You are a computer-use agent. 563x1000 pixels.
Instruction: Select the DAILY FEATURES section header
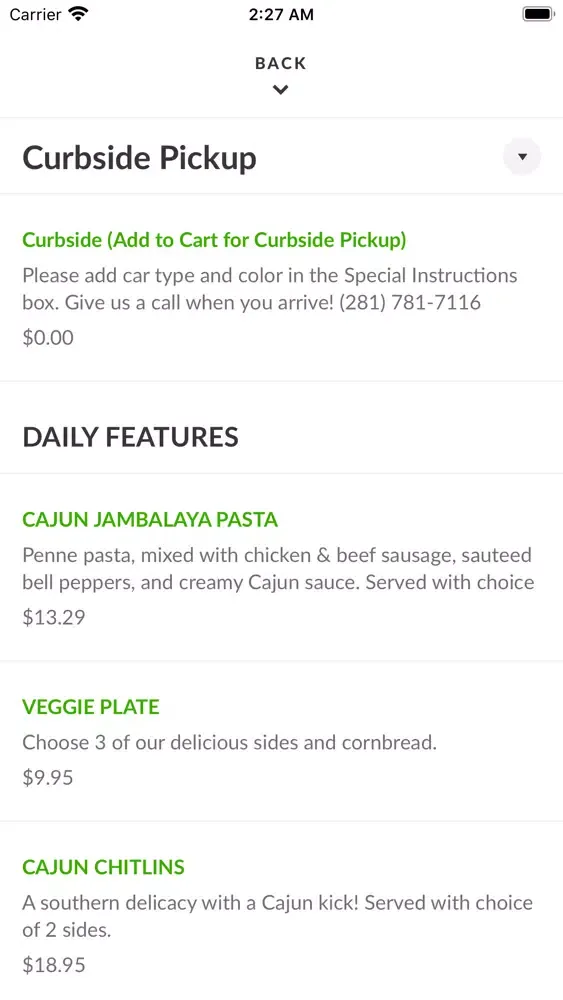tap(131, 437)
